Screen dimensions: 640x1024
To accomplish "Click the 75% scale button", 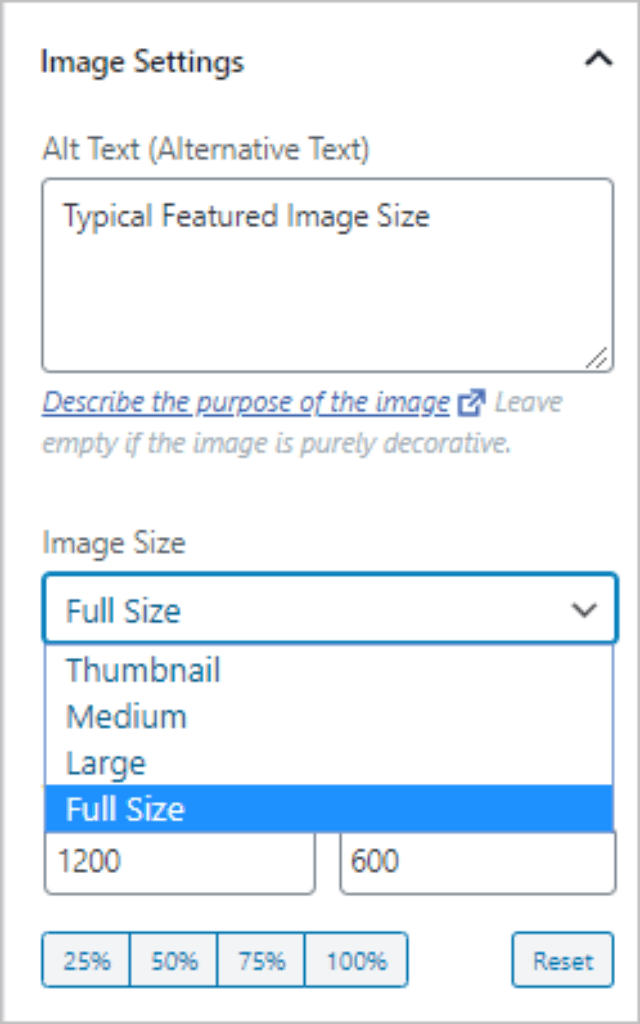I will (x=260, y=959).
